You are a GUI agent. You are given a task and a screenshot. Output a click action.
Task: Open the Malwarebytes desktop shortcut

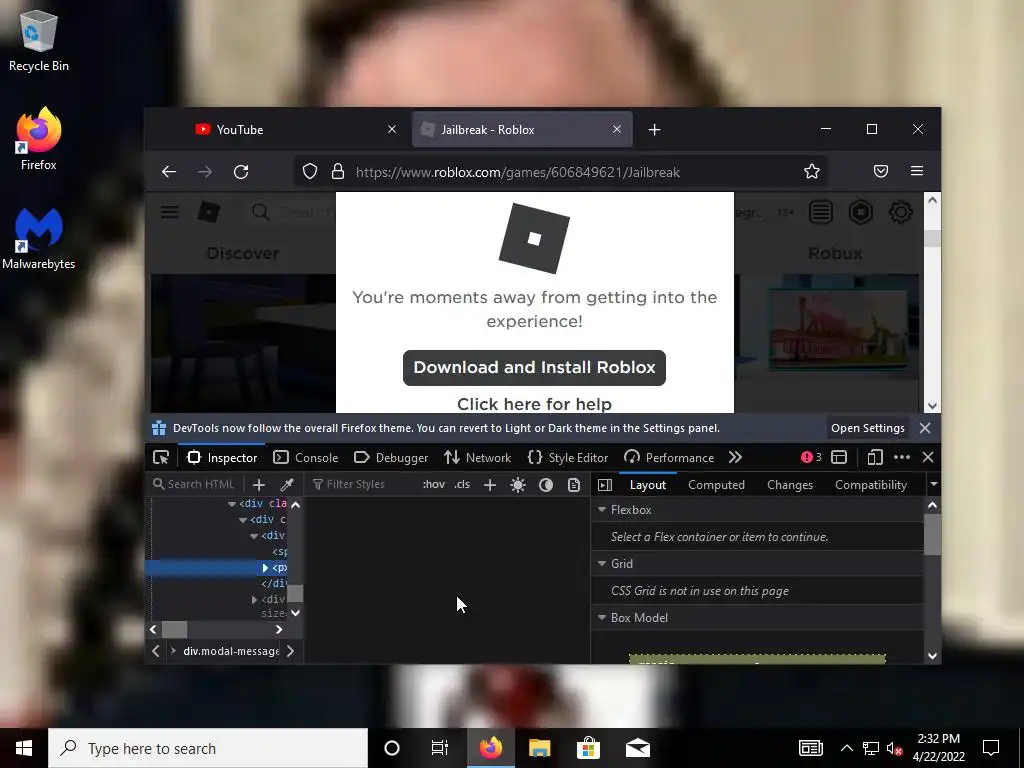[39, 238]
